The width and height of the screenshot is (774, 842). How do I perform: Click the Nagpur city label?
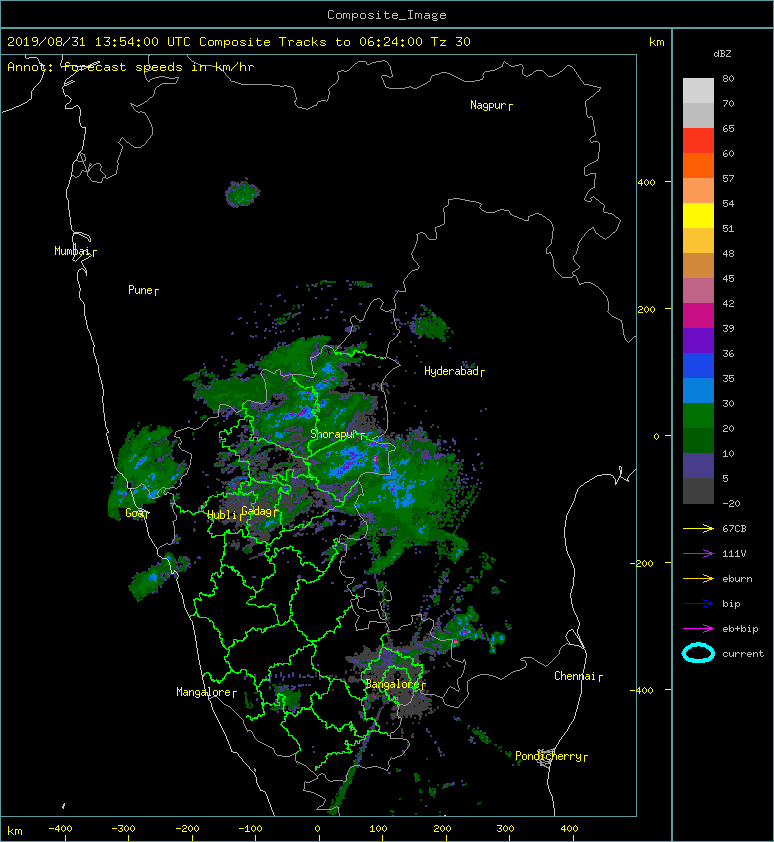(488, 105)
